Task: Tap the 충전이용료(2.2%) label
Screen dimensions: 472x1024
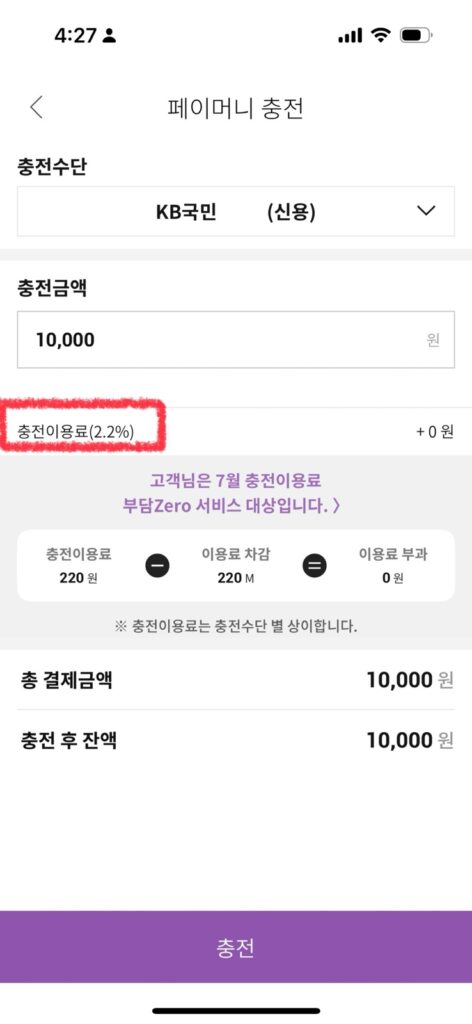Action: point(76,432)
